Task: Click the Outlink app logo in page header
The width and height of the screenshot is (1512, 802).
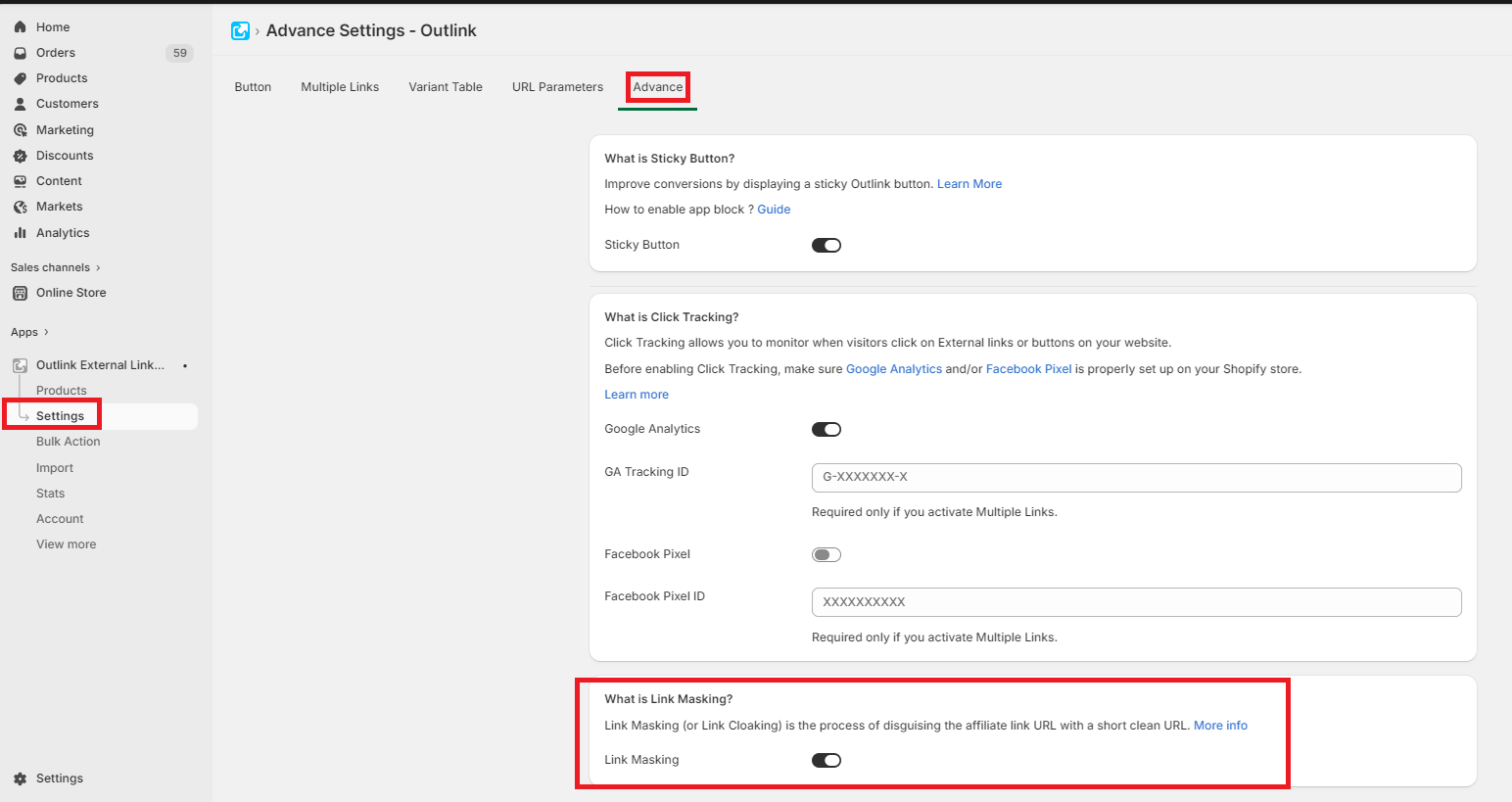Action: point(240,30)
